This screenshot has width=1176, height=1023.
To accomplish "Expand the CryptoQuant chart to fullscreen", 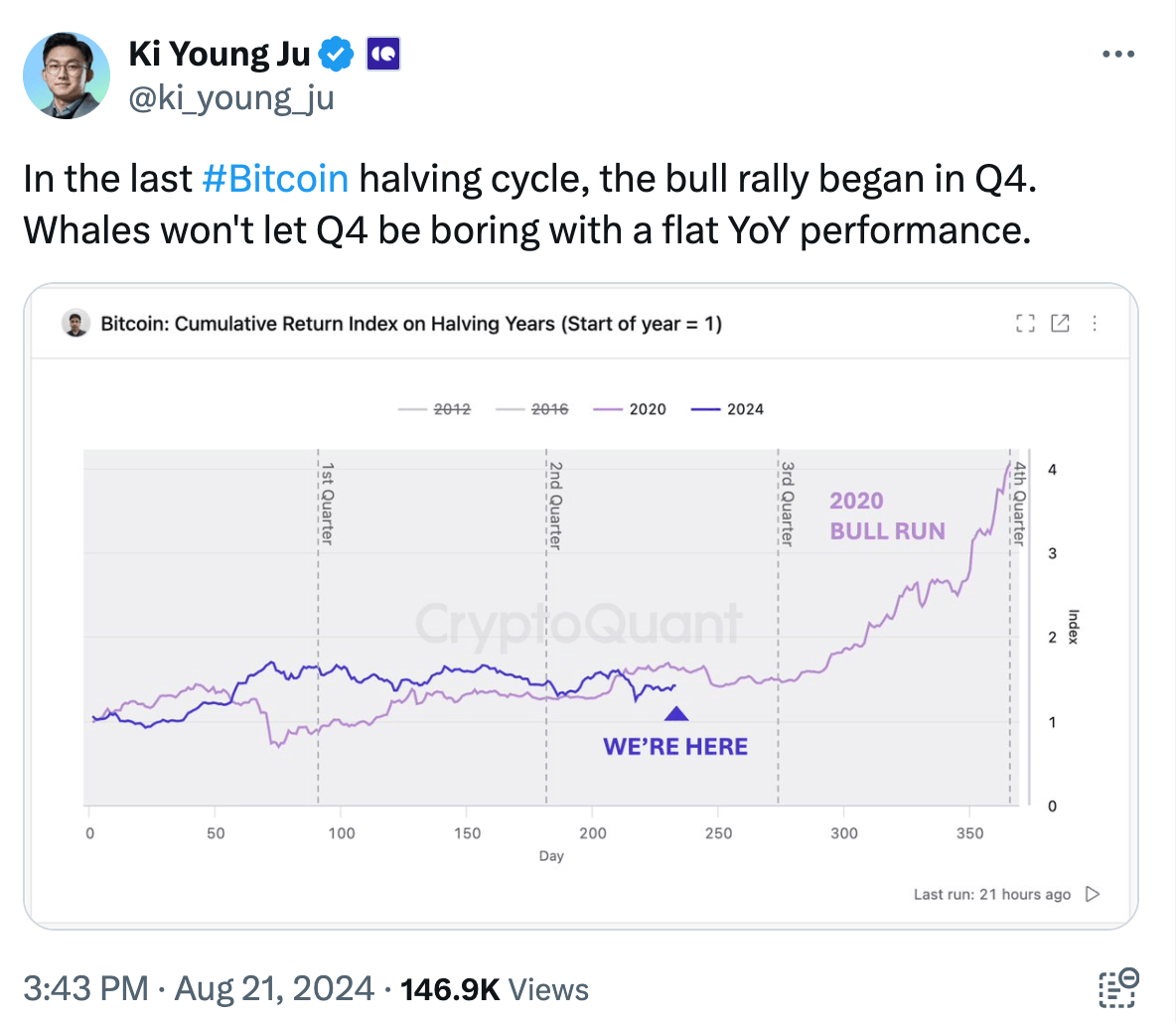I will click(x=1025, y=323).
